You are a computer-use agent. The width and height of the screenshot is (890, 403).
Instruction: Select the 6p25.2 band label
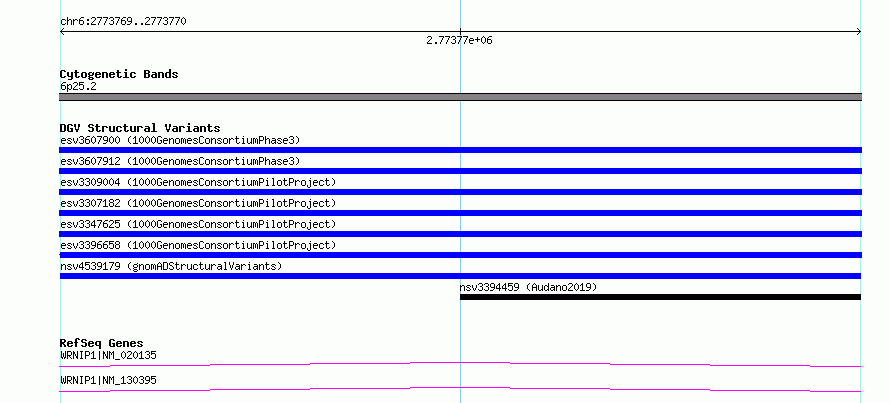(78, 86)
